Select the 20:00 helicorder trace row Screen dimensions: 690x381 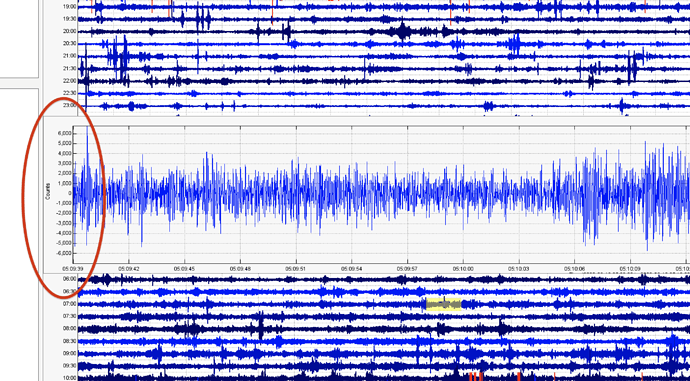click(x=384, y=32)
